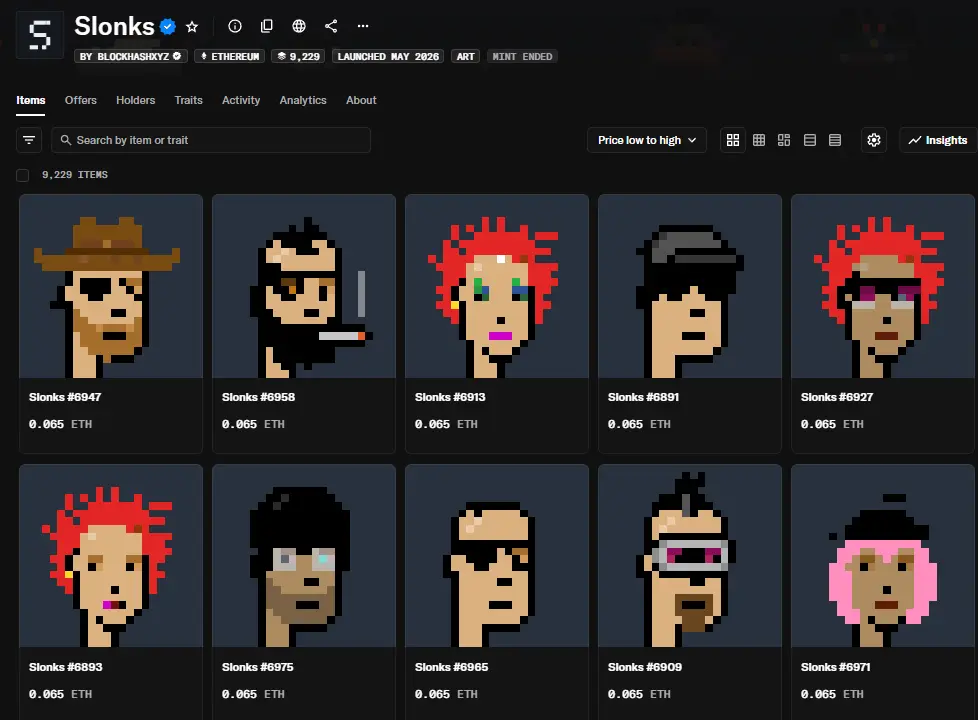Click the Slonks collection title
Viewport: 978px width, 720px height.
114,26
